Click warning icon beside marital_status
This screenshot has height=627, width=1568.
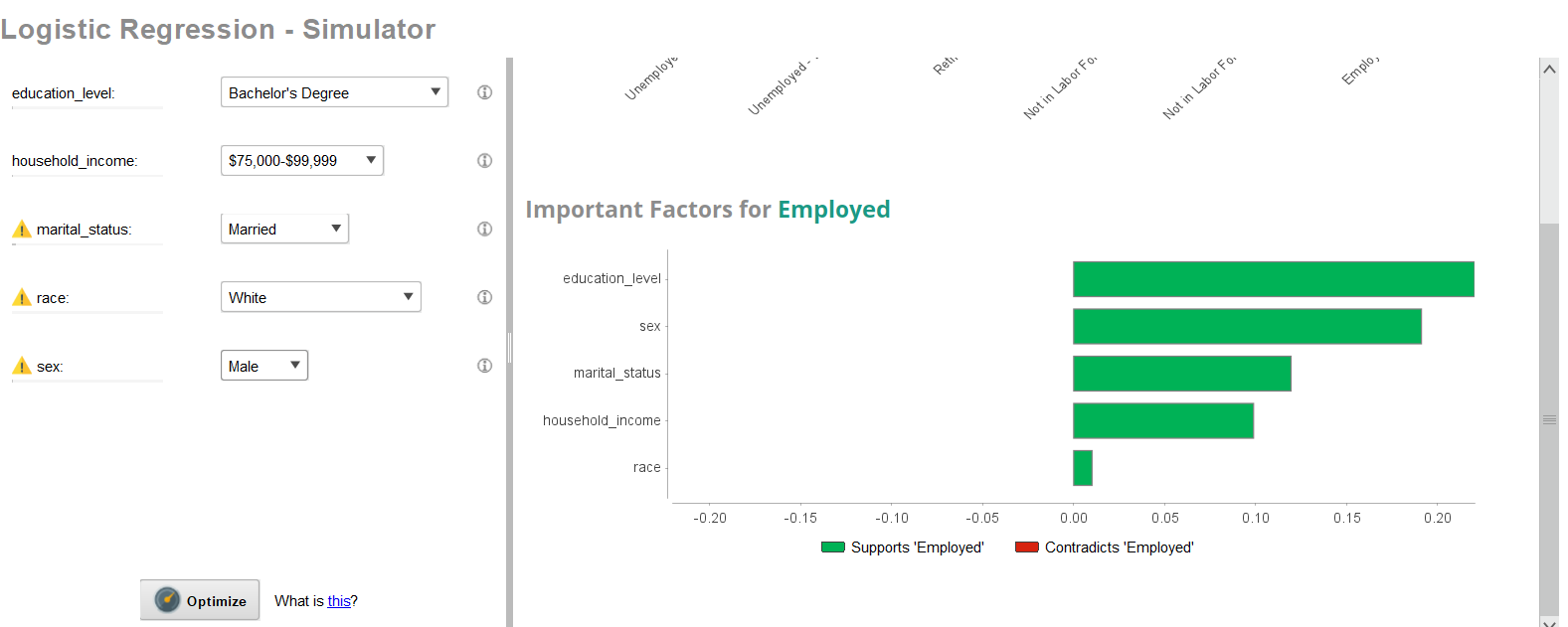click(22, 230)
